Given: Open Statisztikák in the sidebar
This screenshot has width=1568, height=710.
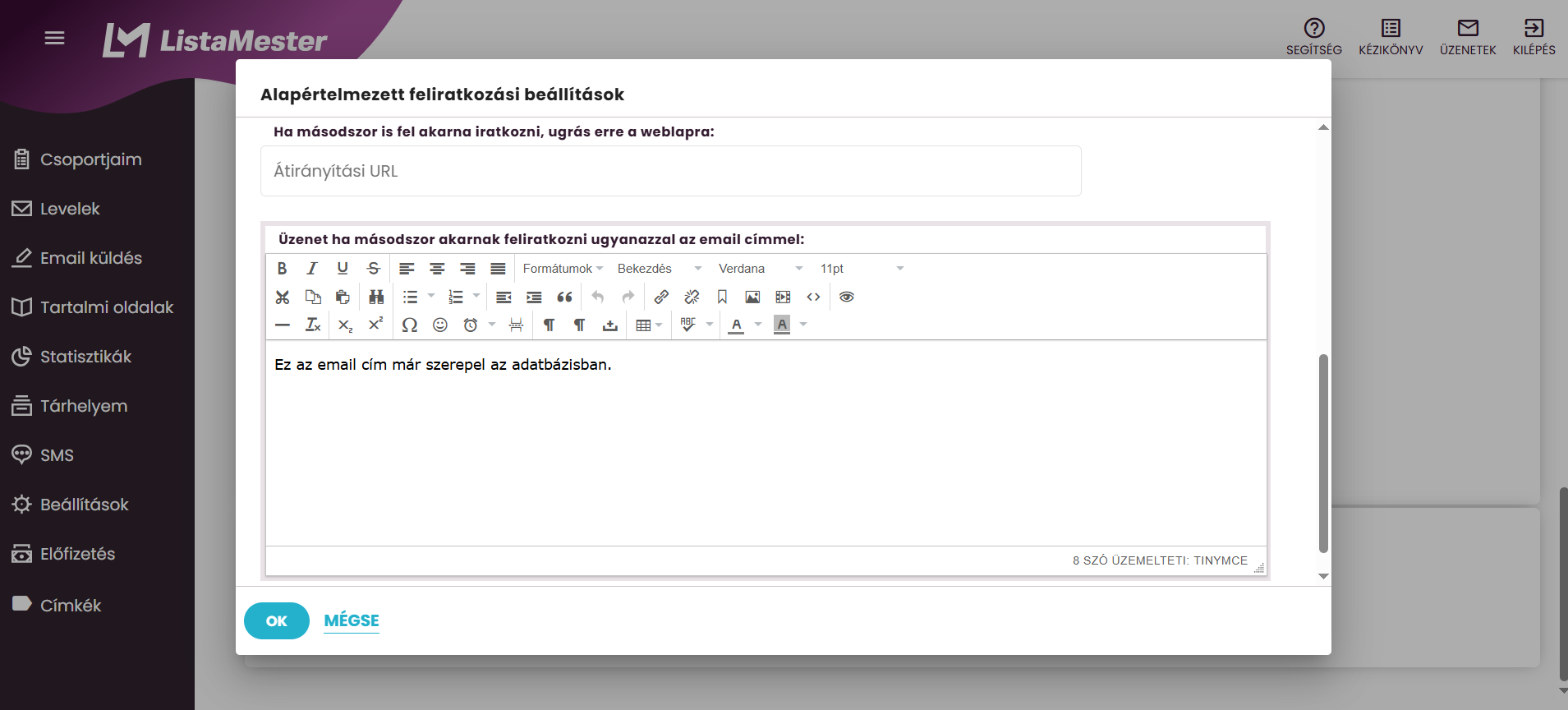Looking at the screenshot, I should pyautogui.click(x=85, y=357).
